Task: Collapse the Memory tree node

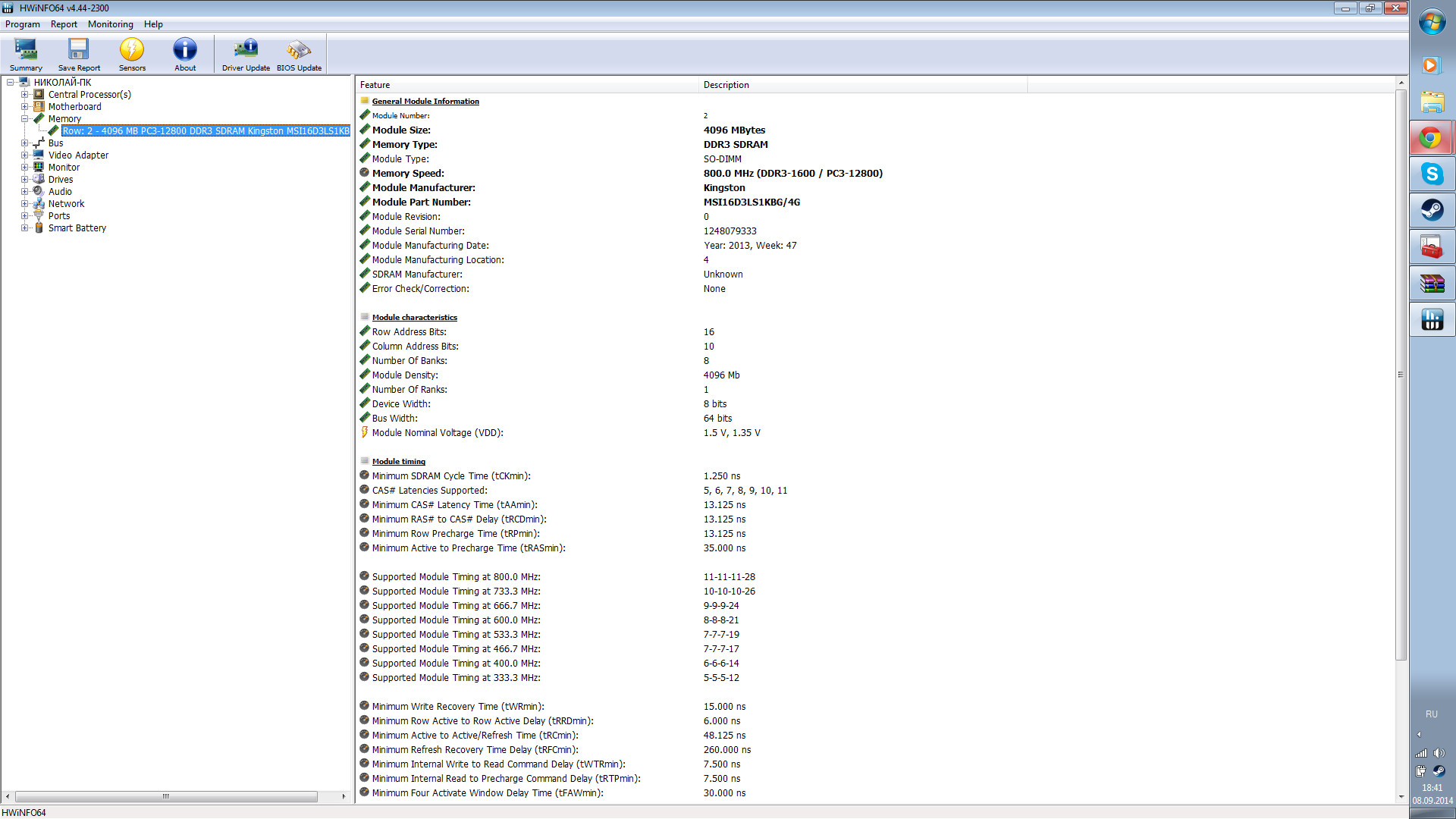Action: point(24,119)
